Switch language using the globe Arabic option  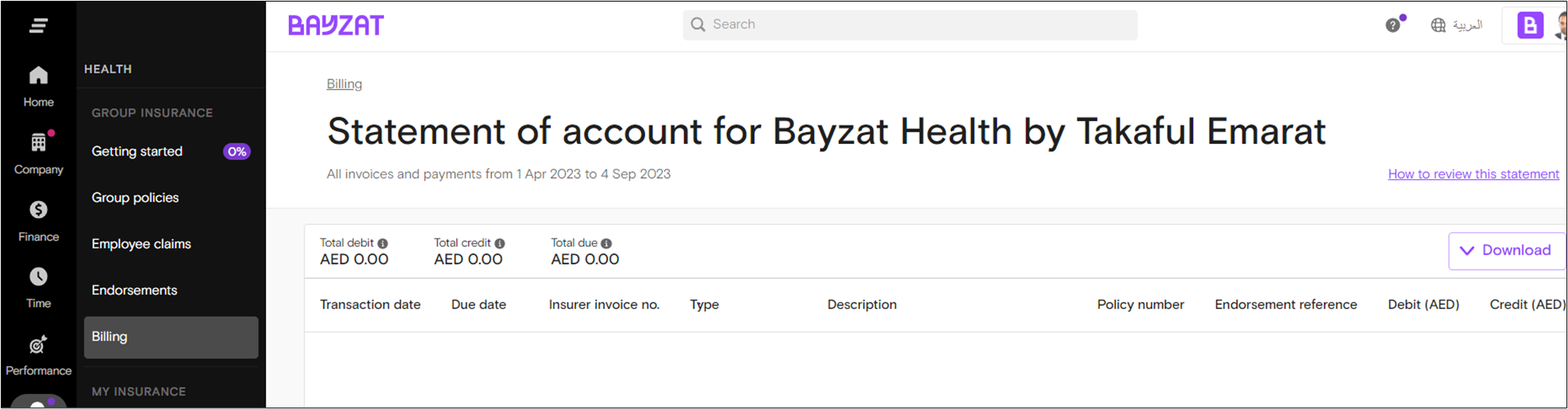pos(1456,25)
